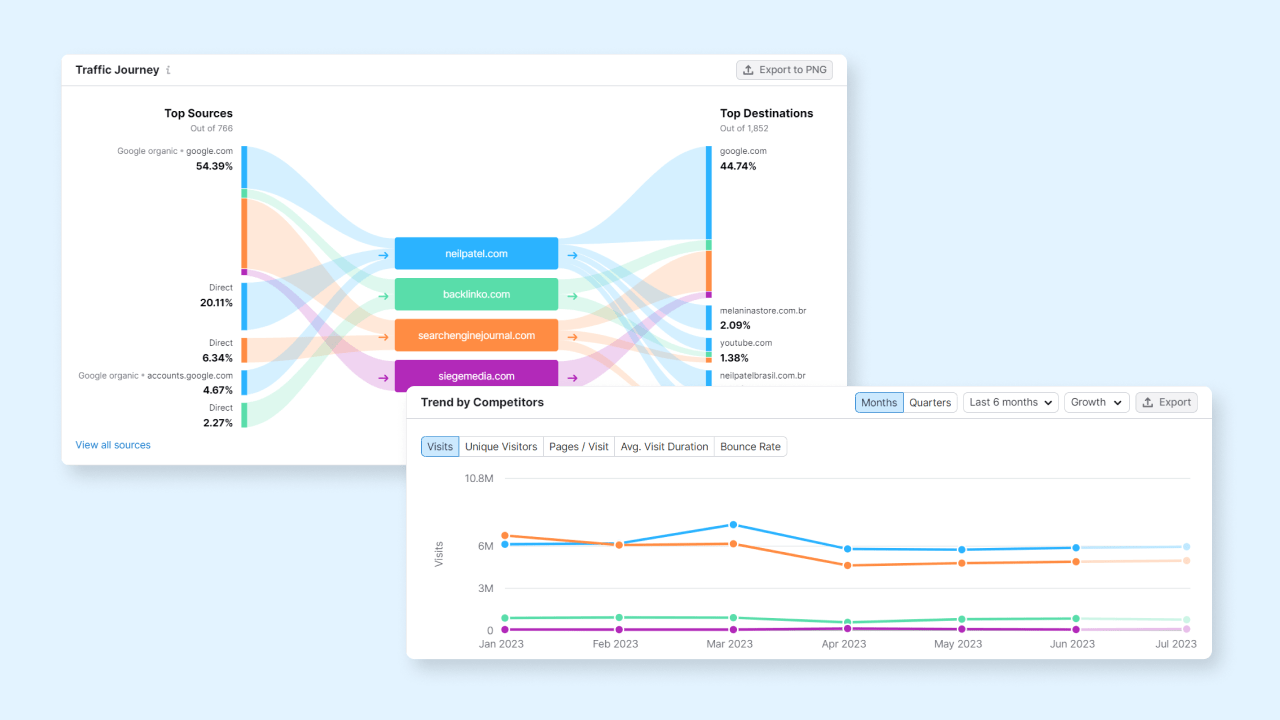Select the backlinko.com node
Image resolution: width=1280 pixels, height=720 pixels.
(476, 294)
